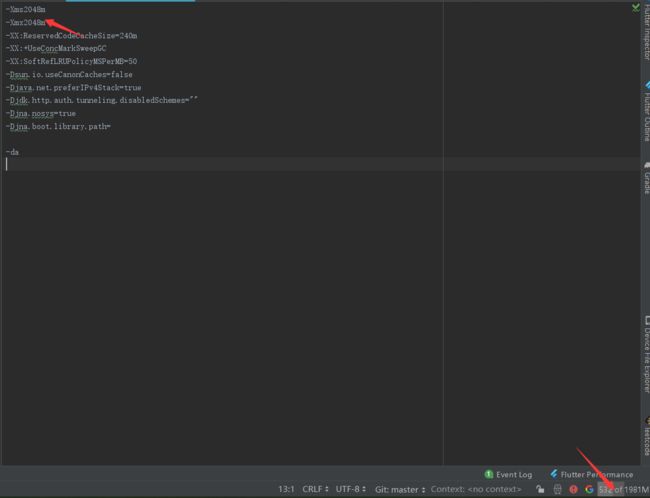Open the Flutter Inspector side tab
The height and width of the screenshot is (498, 650).
tap(646, 31)
